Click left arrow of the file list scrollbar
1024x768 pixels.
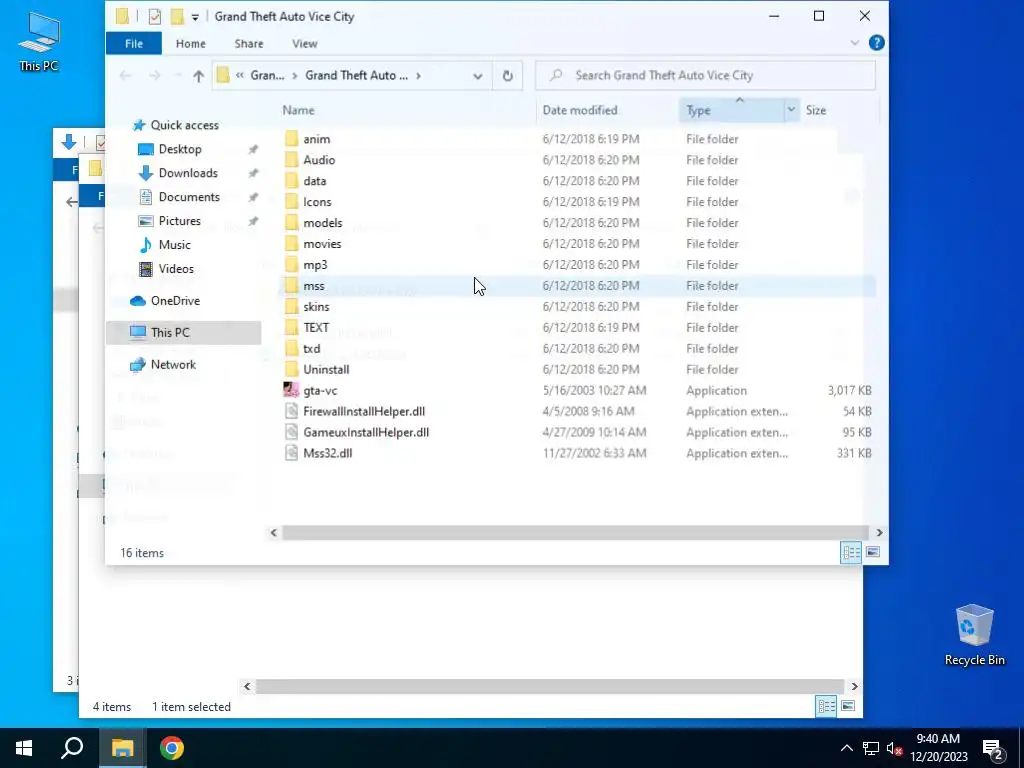click(274, 533)
